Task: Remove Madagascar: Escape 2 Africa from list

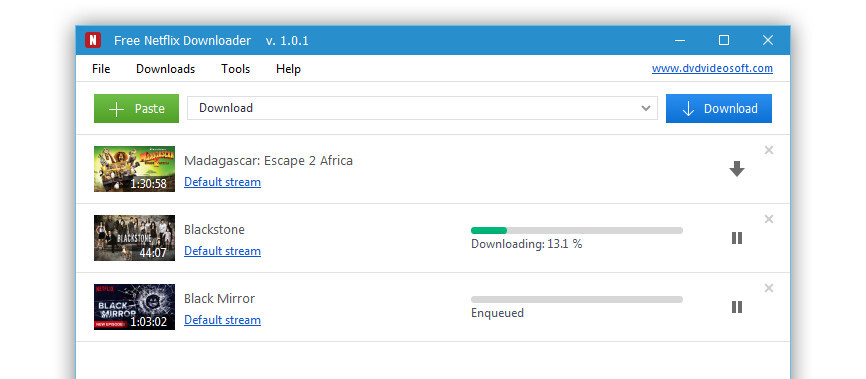Action: (x=769, y=150)
